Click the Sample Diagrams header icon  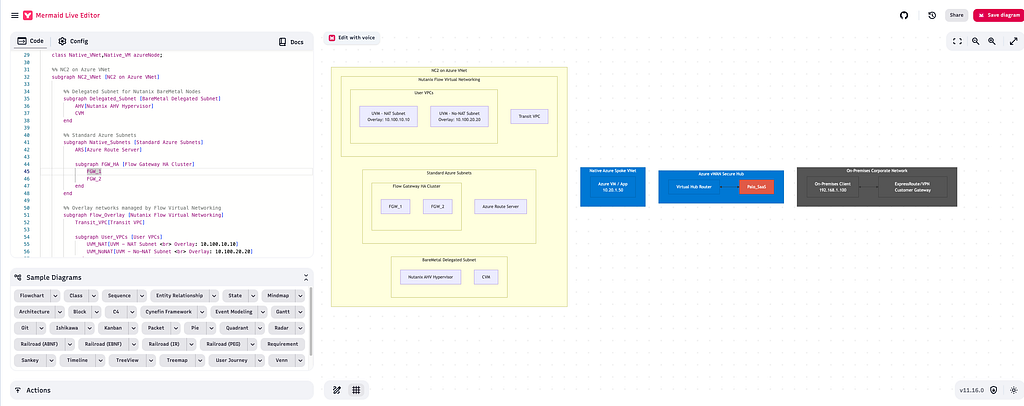(18, 277)
